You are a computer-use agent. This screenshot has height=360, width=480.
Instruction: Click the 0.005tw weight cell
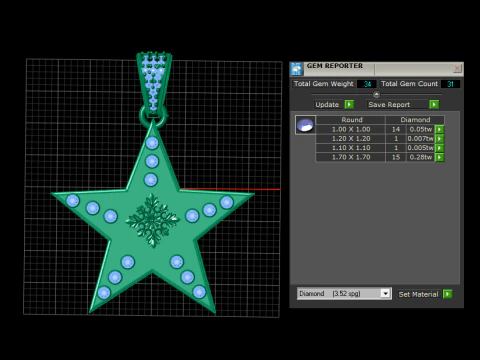(x=420, y=148)
